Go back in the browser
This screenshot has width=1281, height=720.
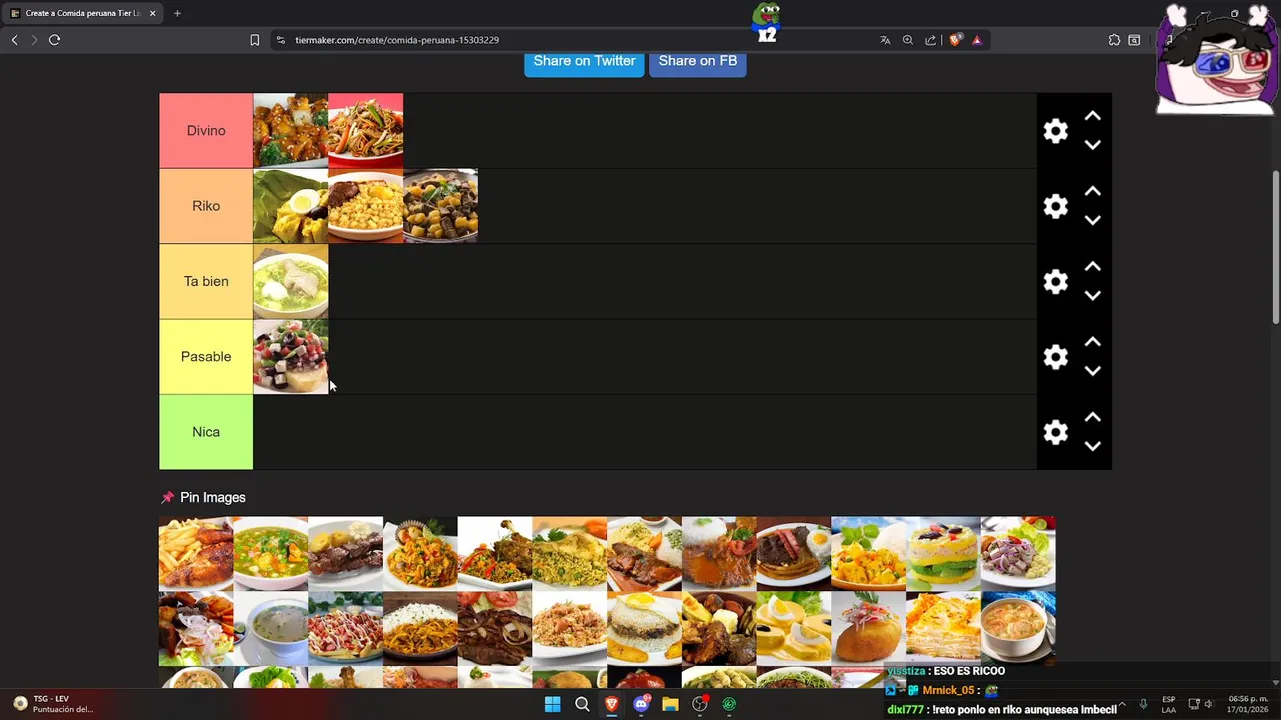click(x=14, y=40)
